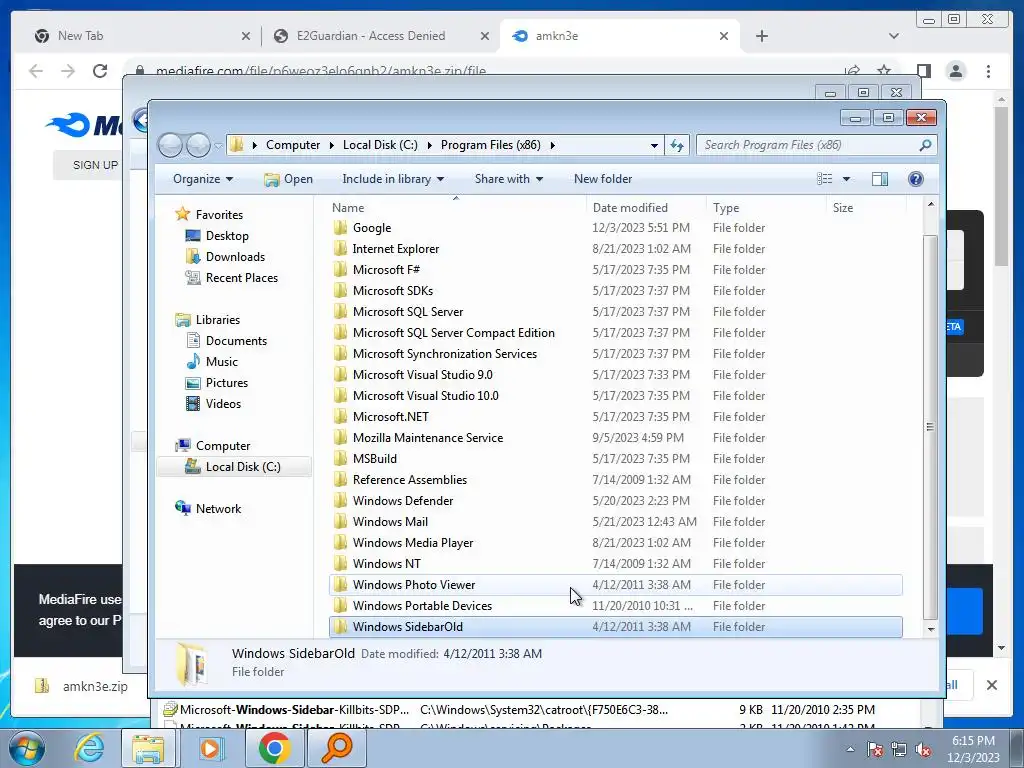Click the Explorer Forward navigation button
1024x768 pixels.
[199, 145]
